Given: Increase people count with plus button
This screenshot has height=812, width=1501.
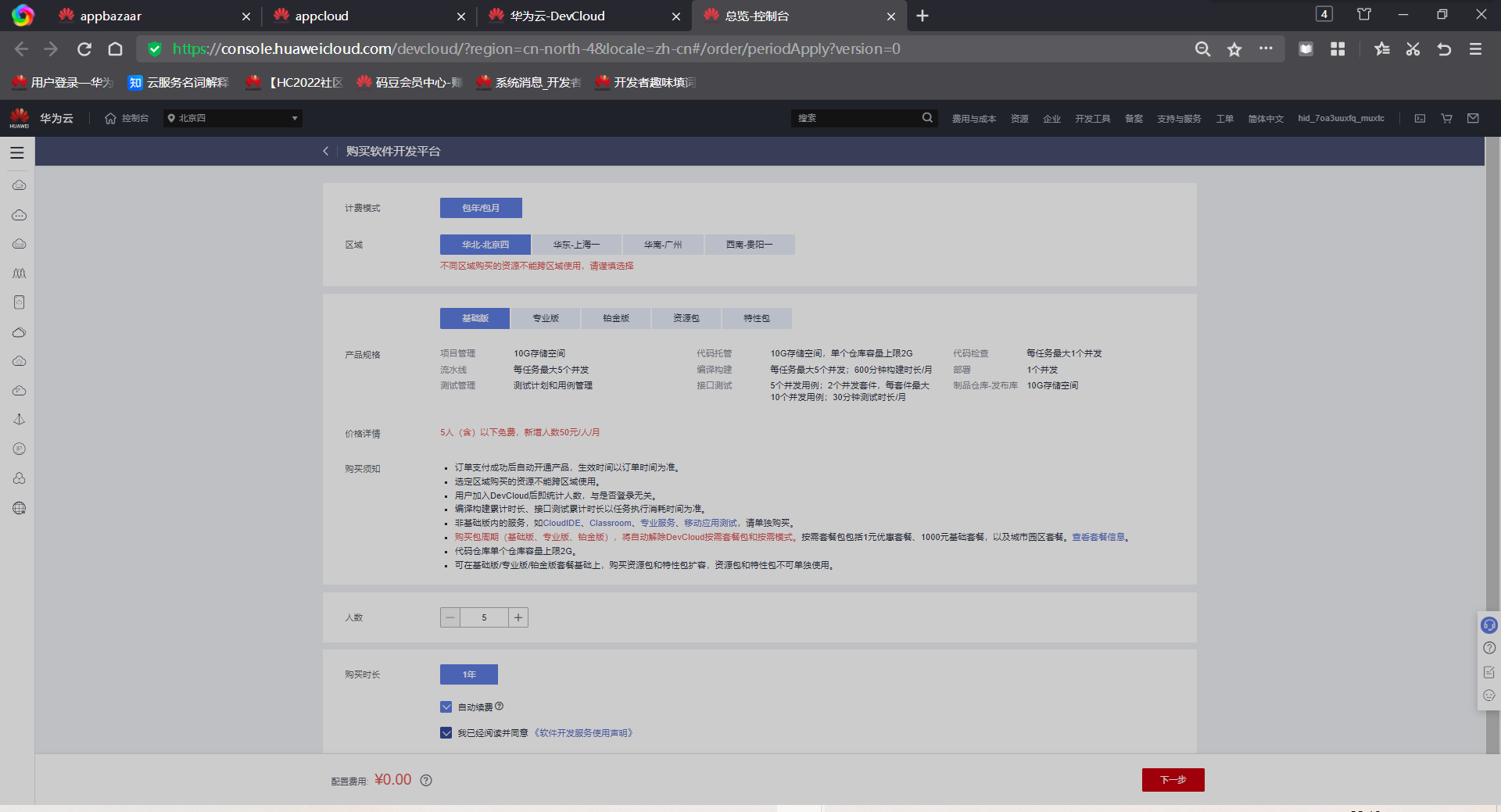Looking at the screenshot, I should click(518, 617).
